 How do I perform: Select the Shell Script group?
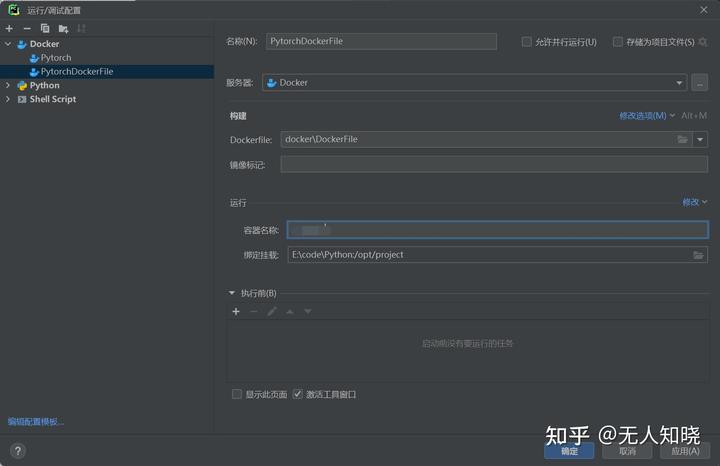[53, 99]
